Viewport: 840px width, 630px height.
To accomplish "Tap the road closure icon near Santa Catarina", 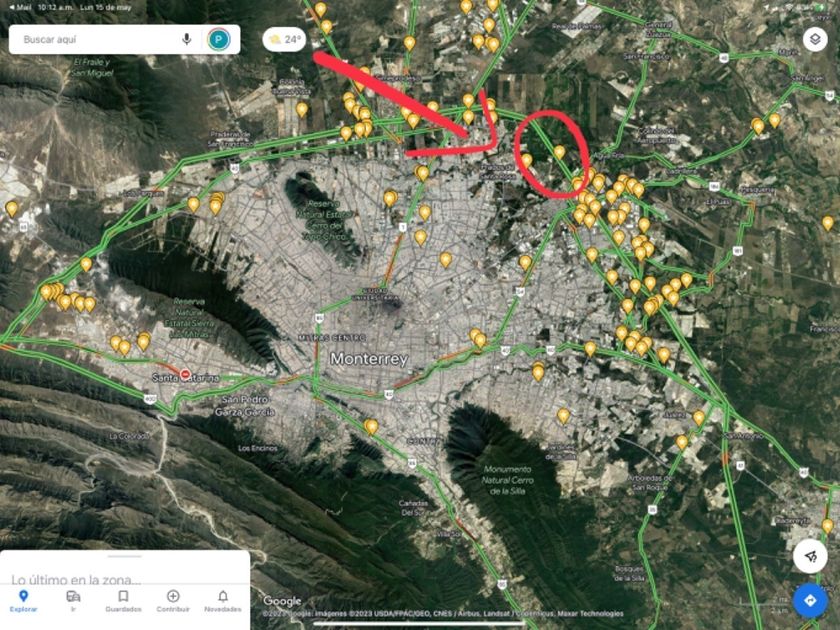I will click(185, 374).
